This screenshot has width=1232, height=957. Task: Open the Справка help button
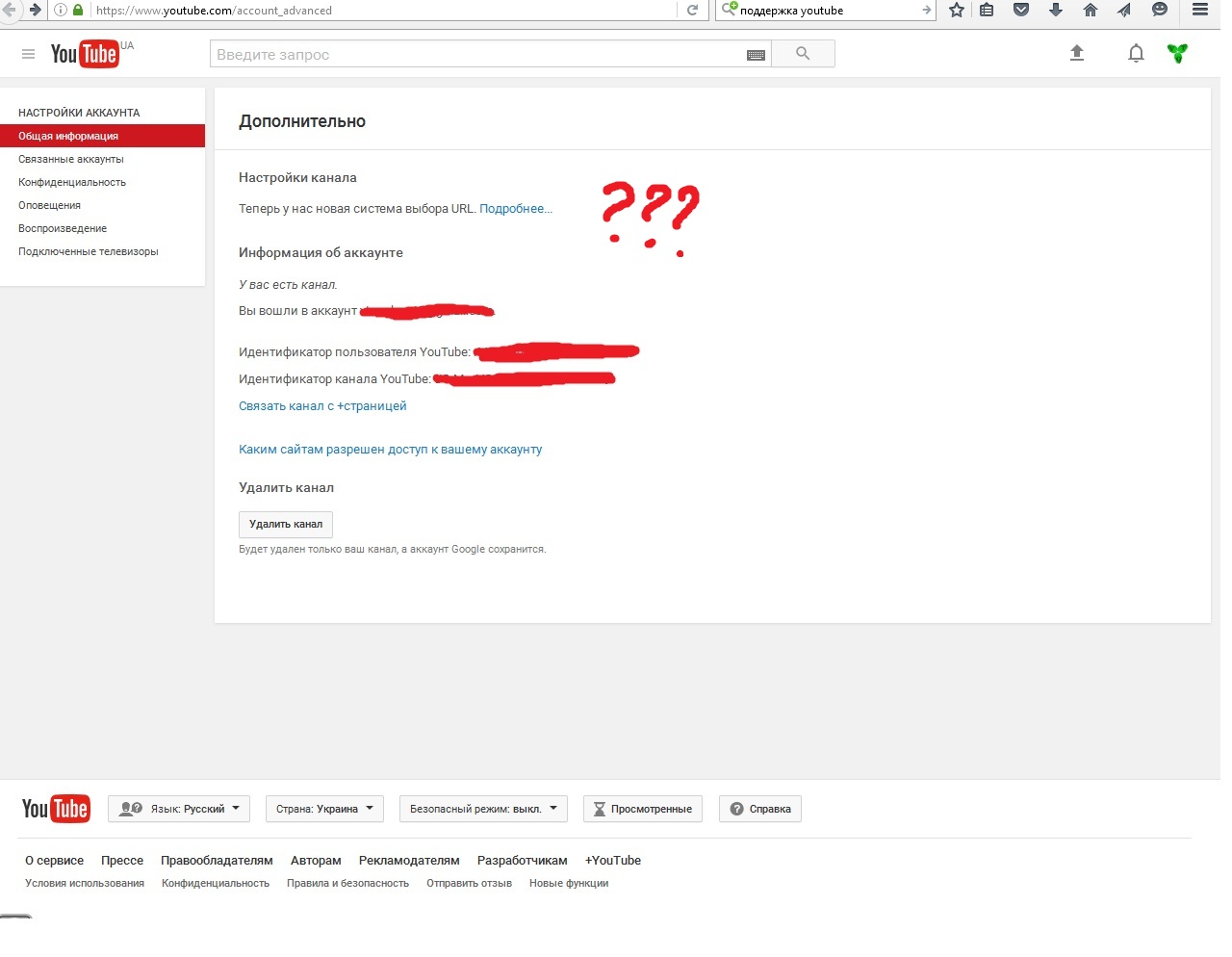pyautogui.click(x=760, y=809)
